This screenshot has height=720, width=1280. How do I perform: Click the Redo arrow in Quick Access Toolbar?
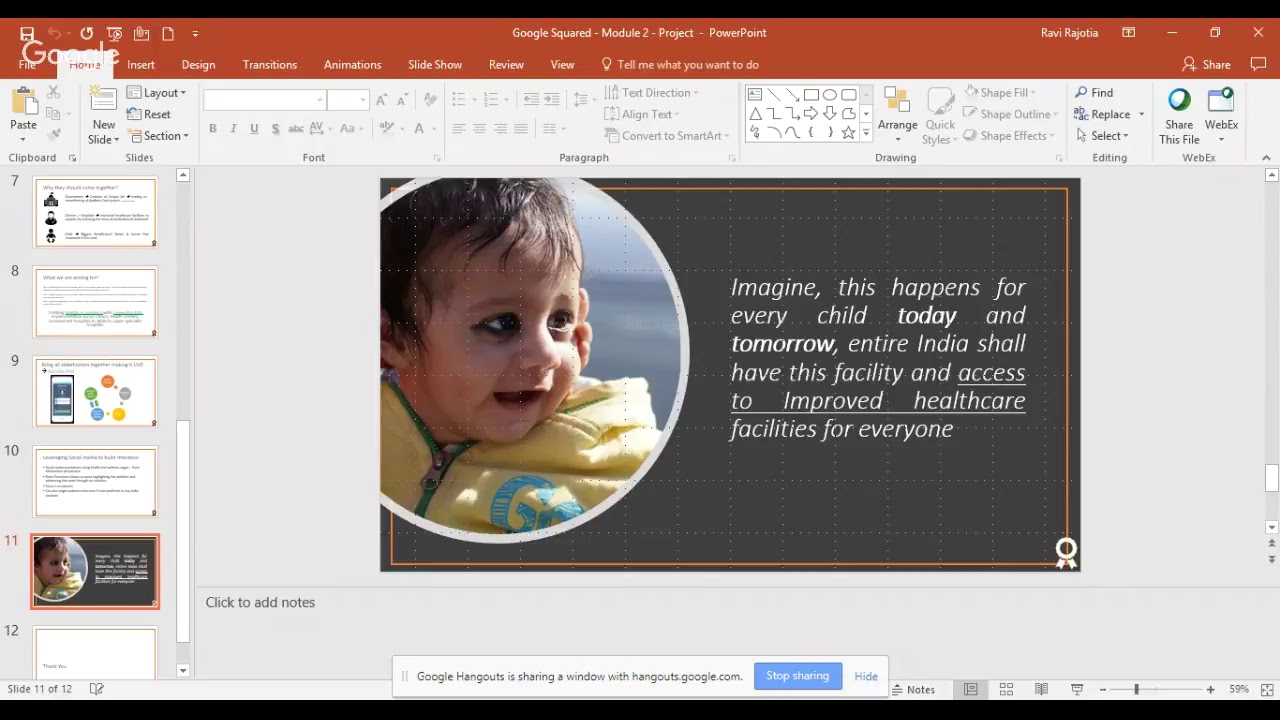coord(86,33)
